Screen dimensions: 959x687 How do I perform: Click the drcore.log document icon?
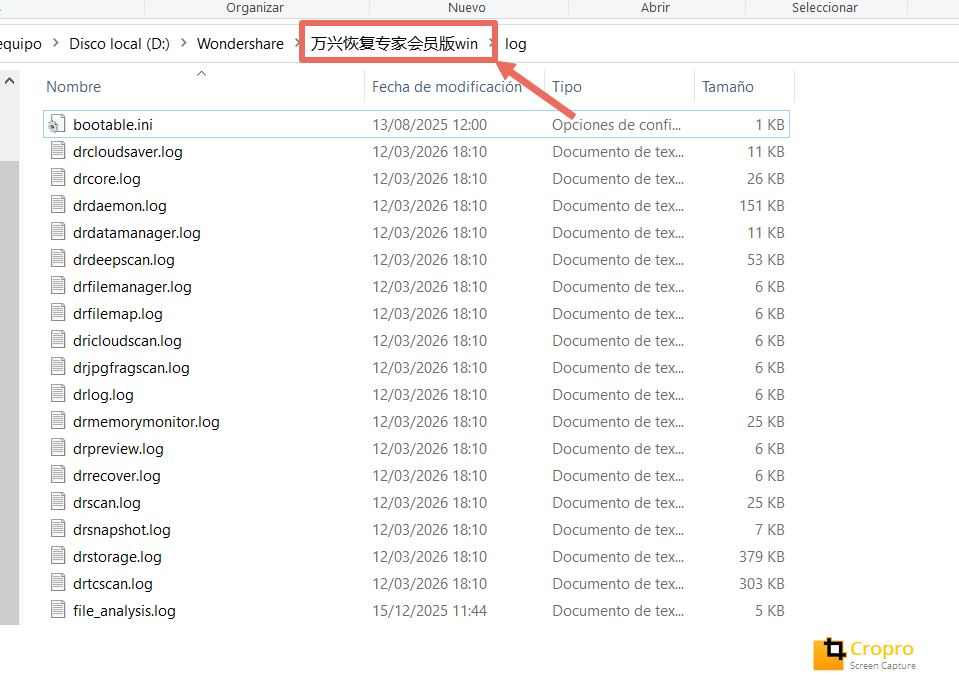[58, 177]
